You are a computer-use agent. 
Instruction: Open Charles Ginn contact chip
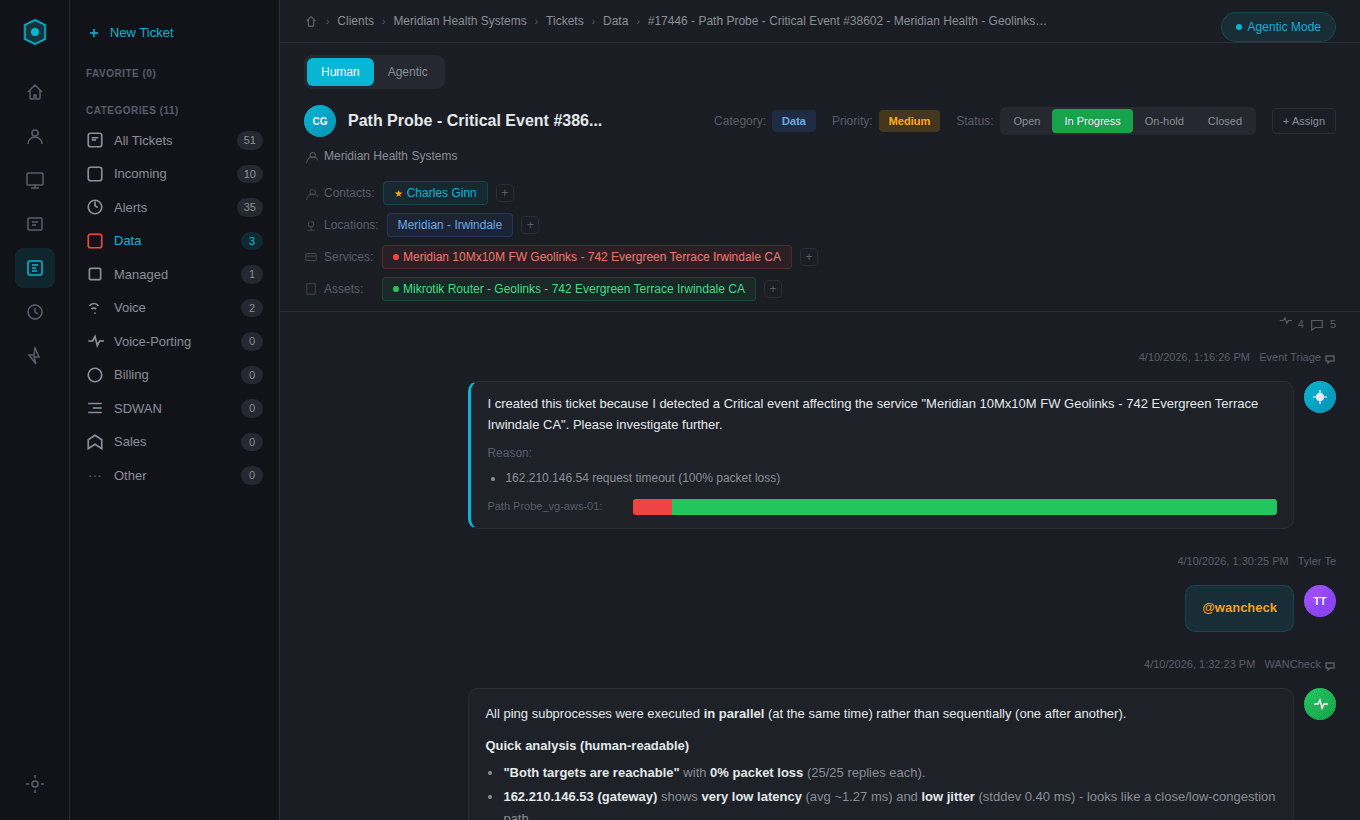click(x=435, y=193)
